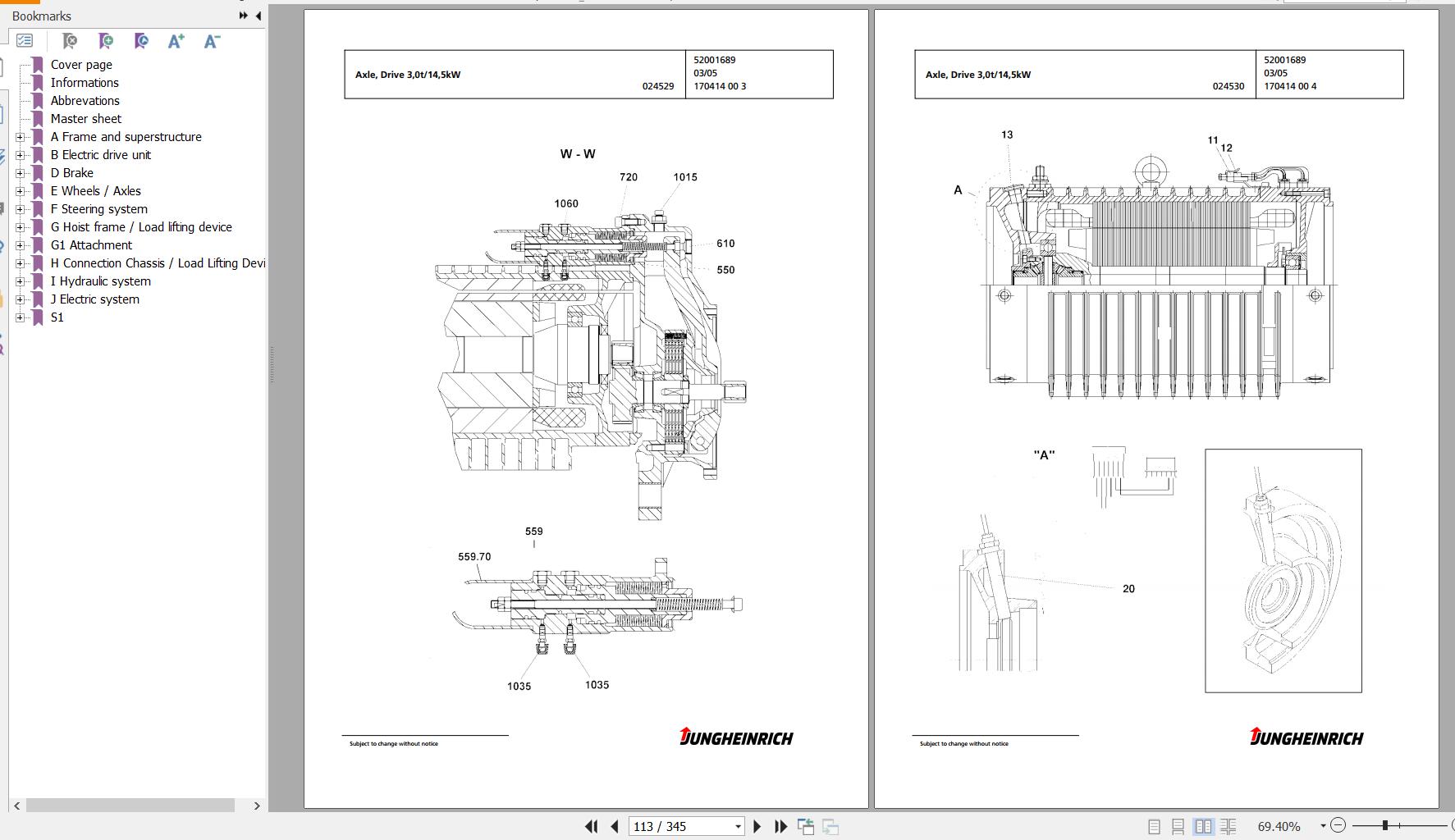Viewport: 1455px width, 840px height.
Task: Expand the I Hydraulic system bookmark
Action: 19,281
